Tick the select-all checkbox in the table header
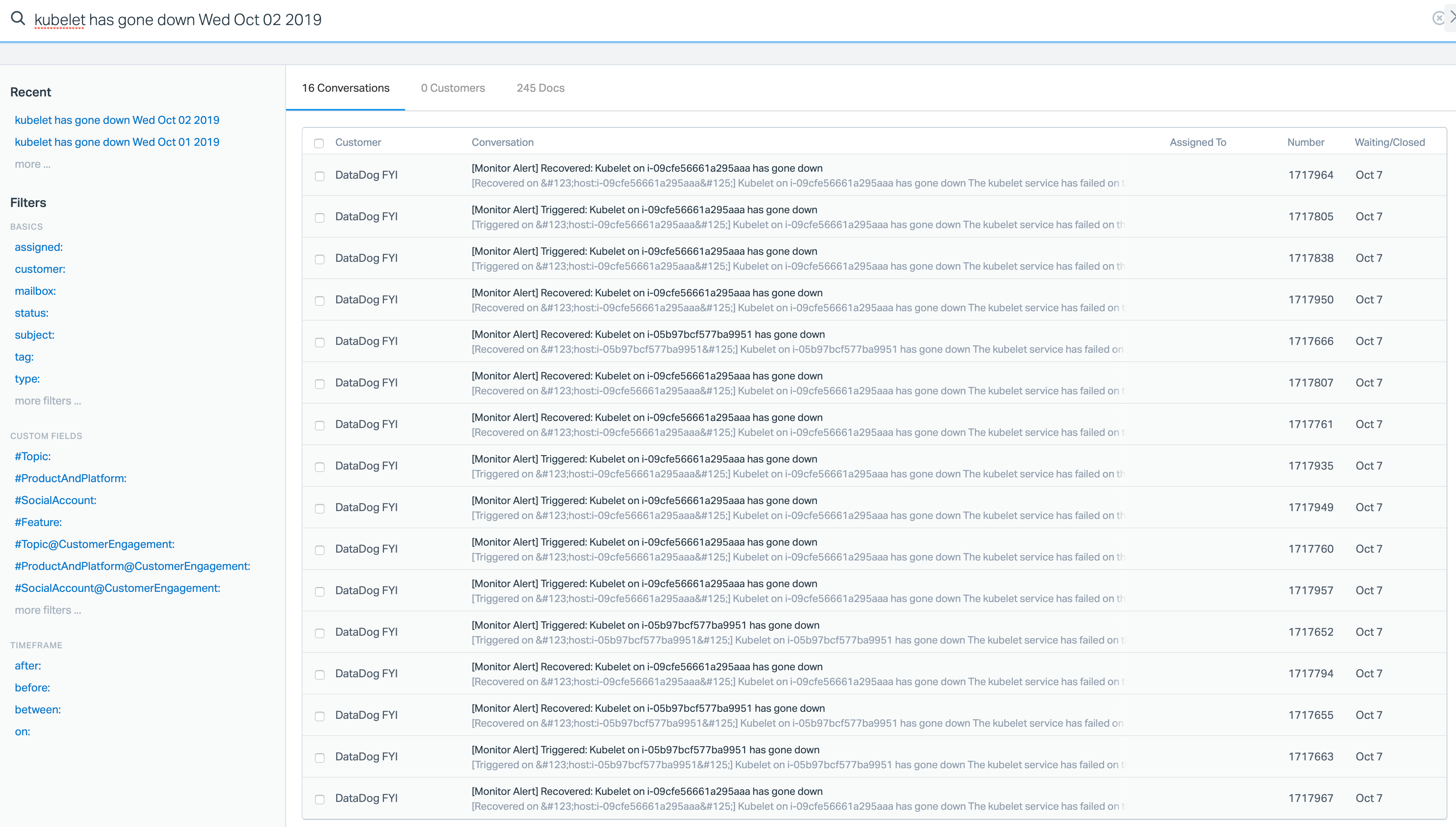 click(x=319, y=143)
